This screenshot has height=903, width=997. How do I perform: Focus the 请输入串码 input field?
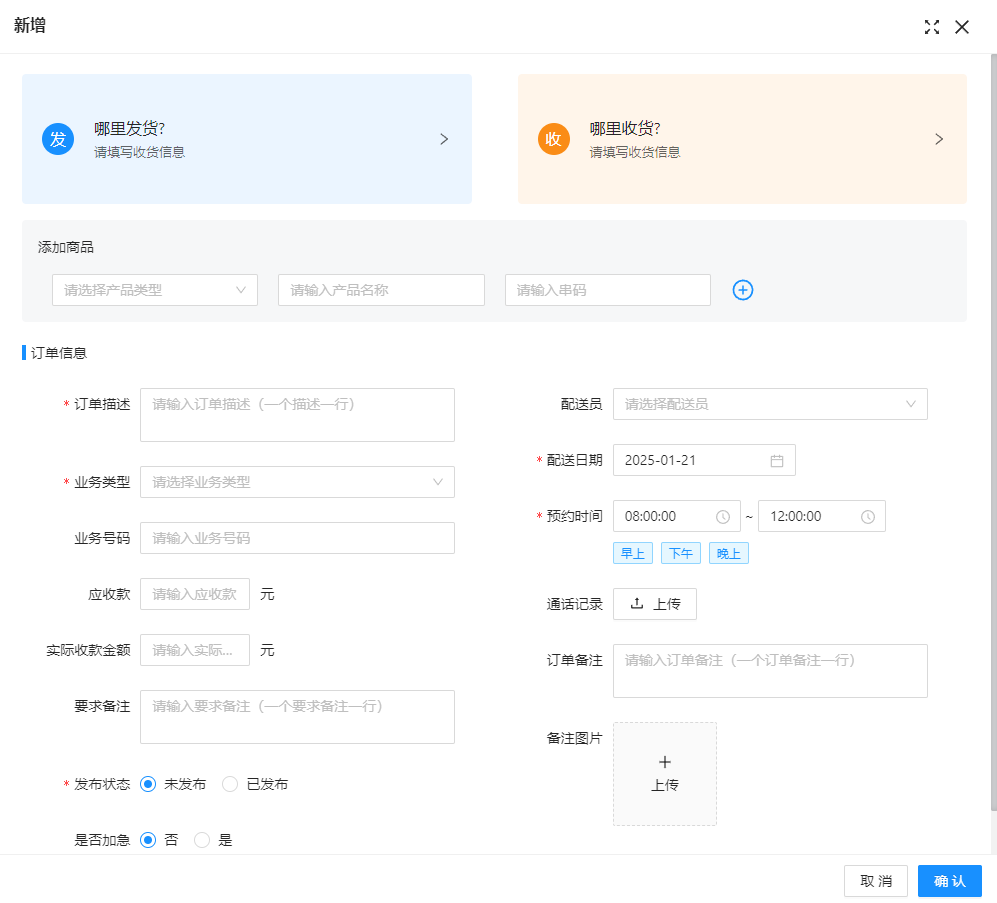click(608, 290)
